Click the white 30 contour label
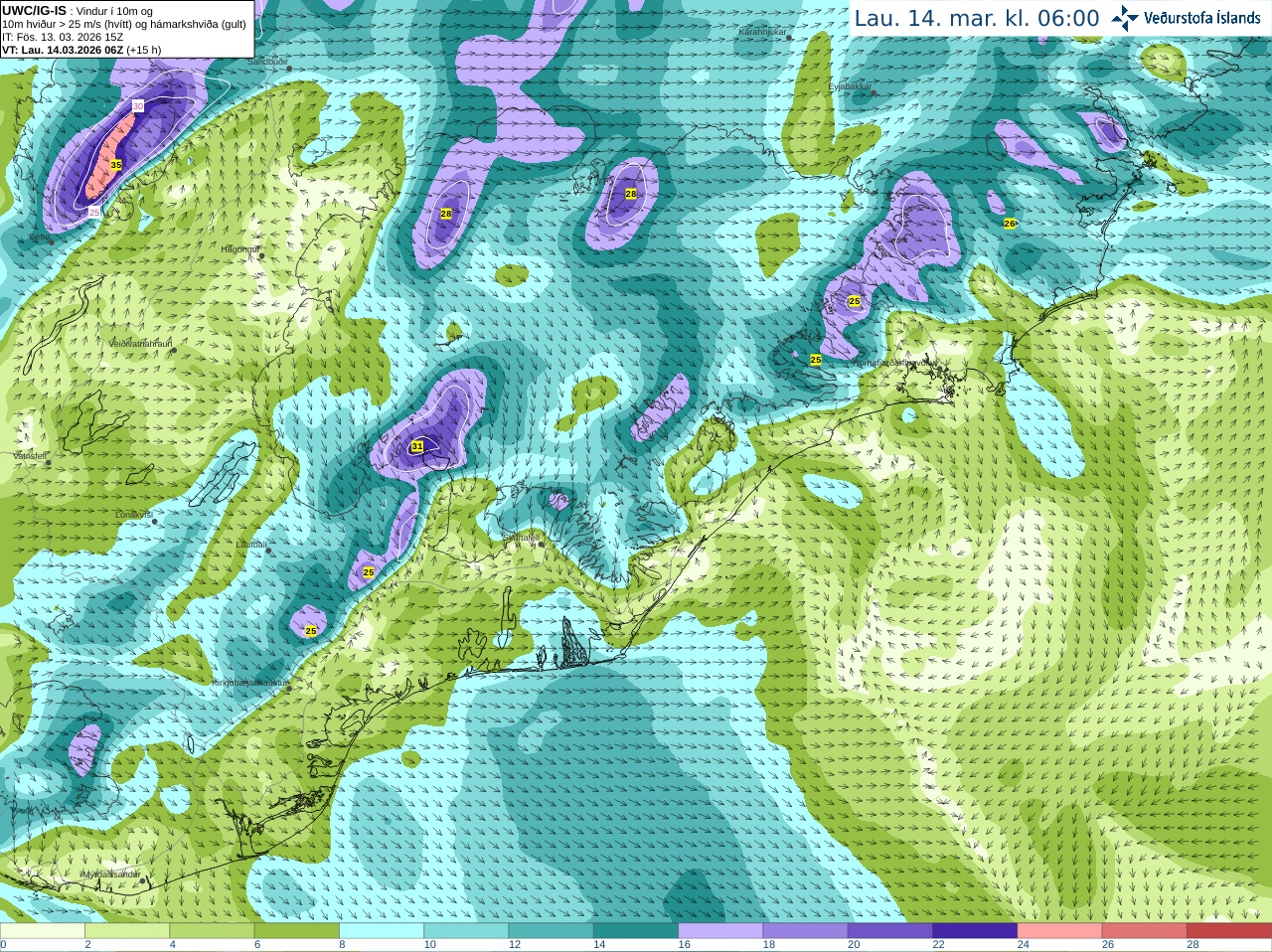 [138, 105]
